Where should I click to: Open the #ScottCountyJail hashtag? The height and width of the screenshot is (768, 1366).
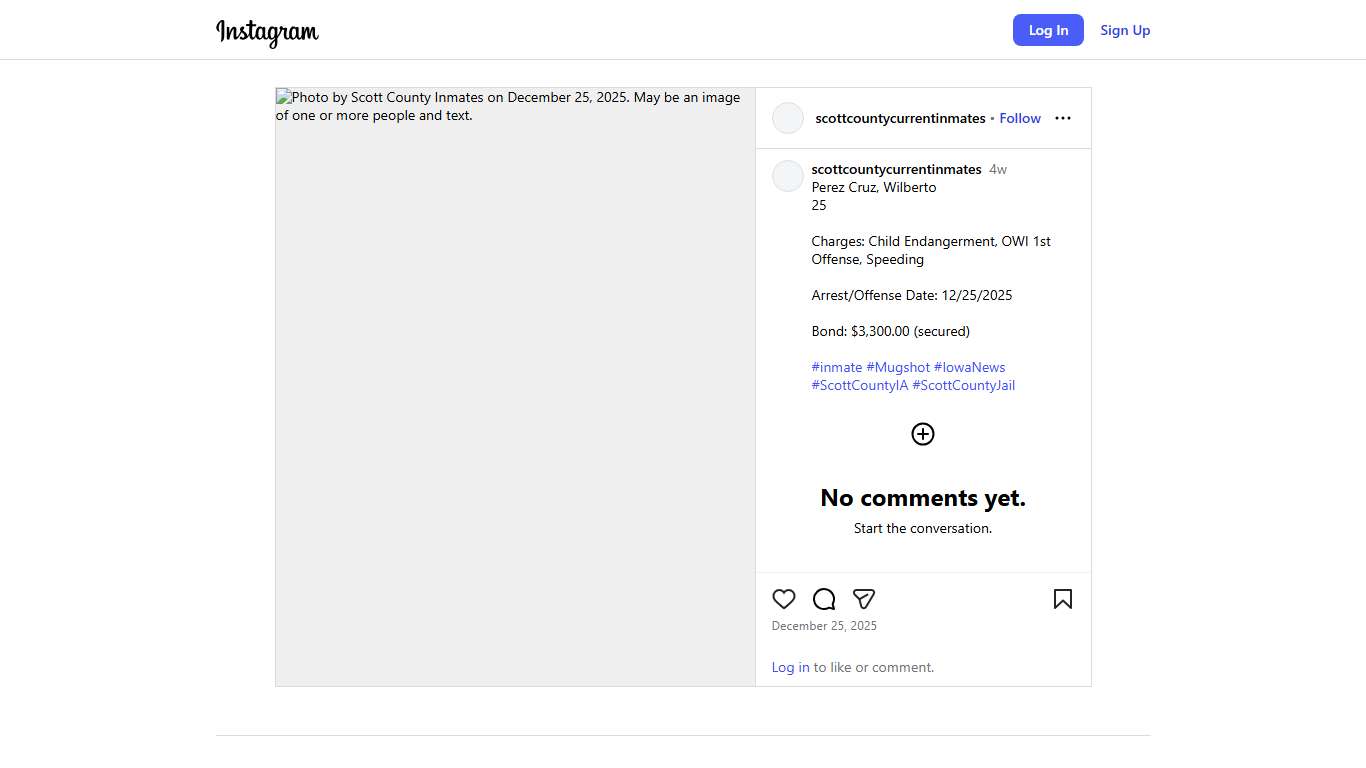963,385
